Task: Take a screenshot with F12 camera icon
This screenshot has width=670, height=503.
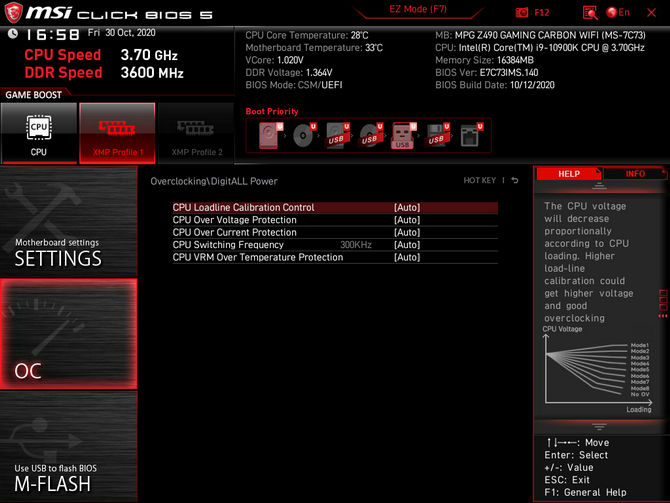Action: coord(532,12)
